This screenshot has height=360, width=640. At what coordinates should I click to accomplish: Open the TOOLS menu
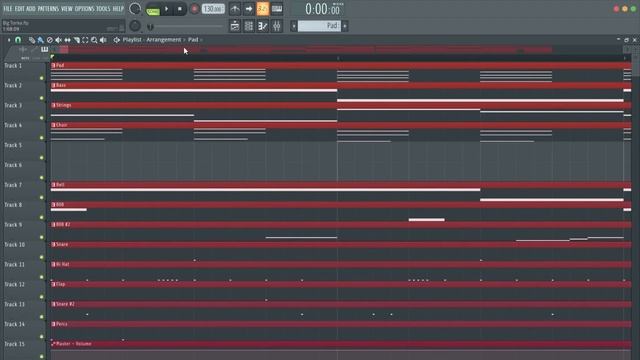point(103,9)
